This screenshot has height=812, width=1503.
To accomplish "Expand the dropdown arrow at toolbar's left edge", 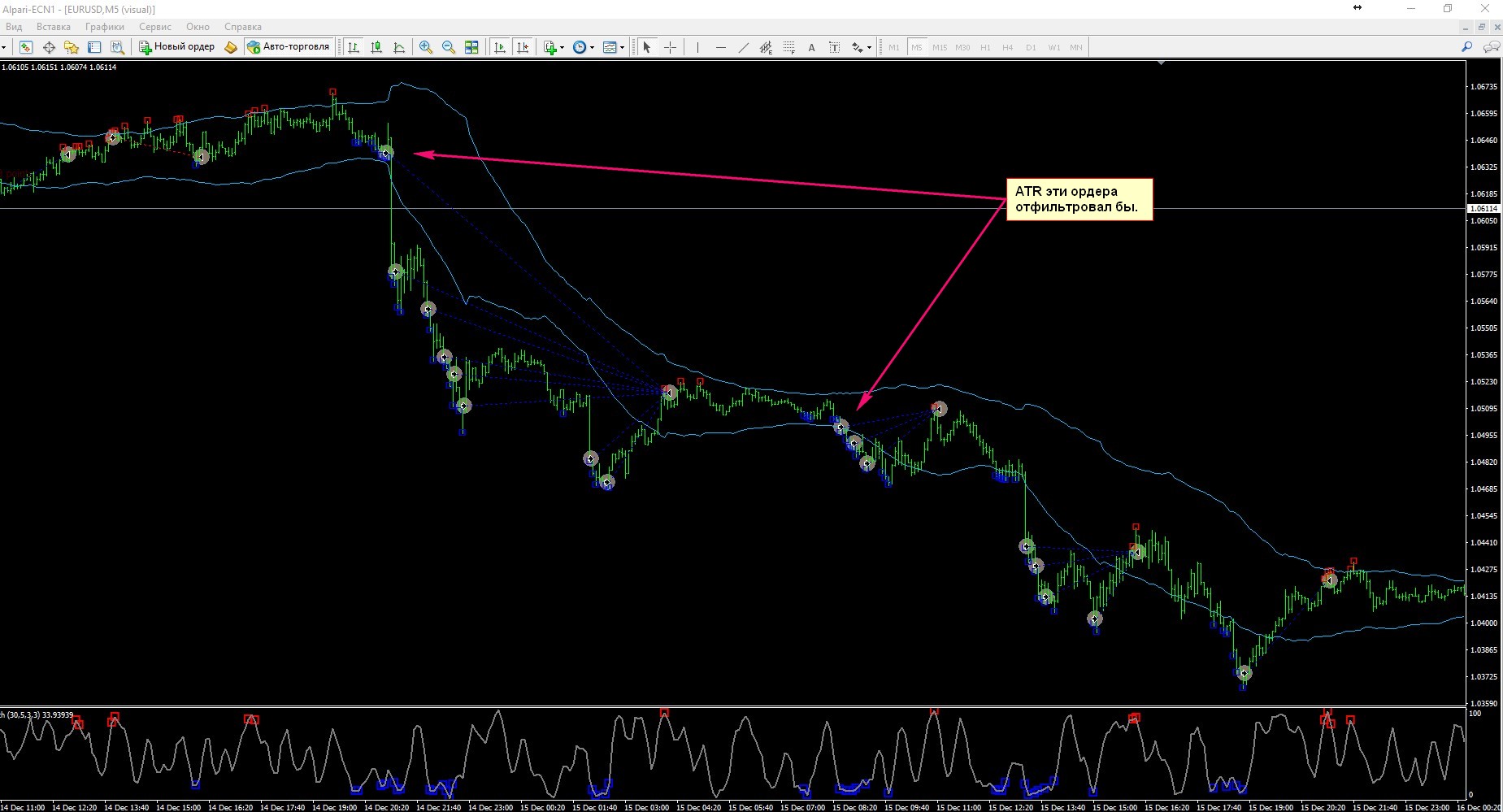I will (4, 47).
